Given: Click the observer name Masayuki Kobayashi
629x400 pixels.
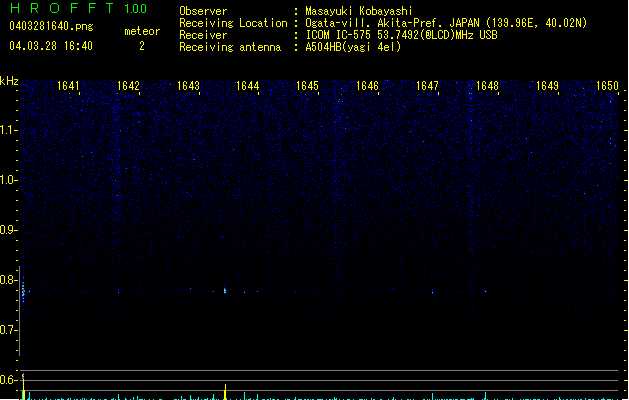Looking at the screenshot, I should [x=359, y=11].
